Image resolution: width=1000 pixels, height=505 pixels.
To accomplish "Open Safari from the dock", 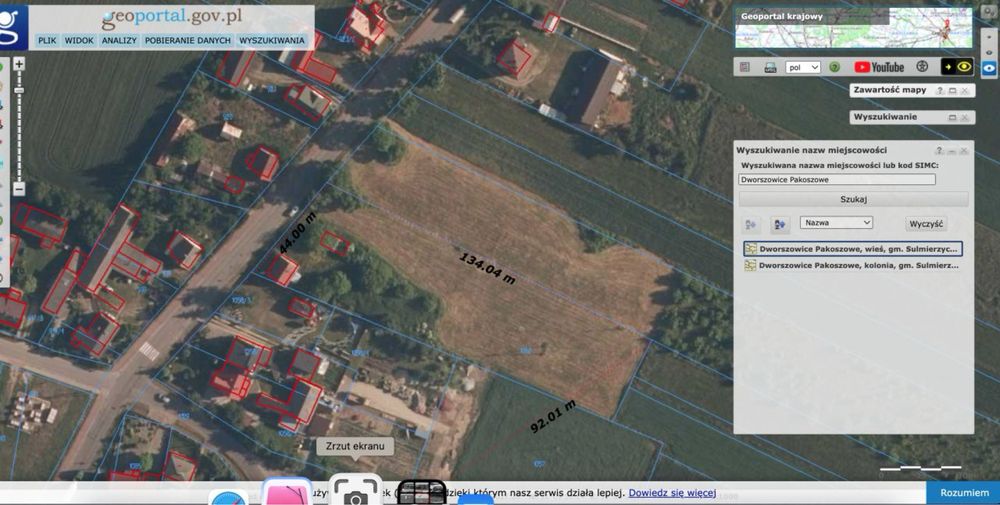I will pos(228,497).
